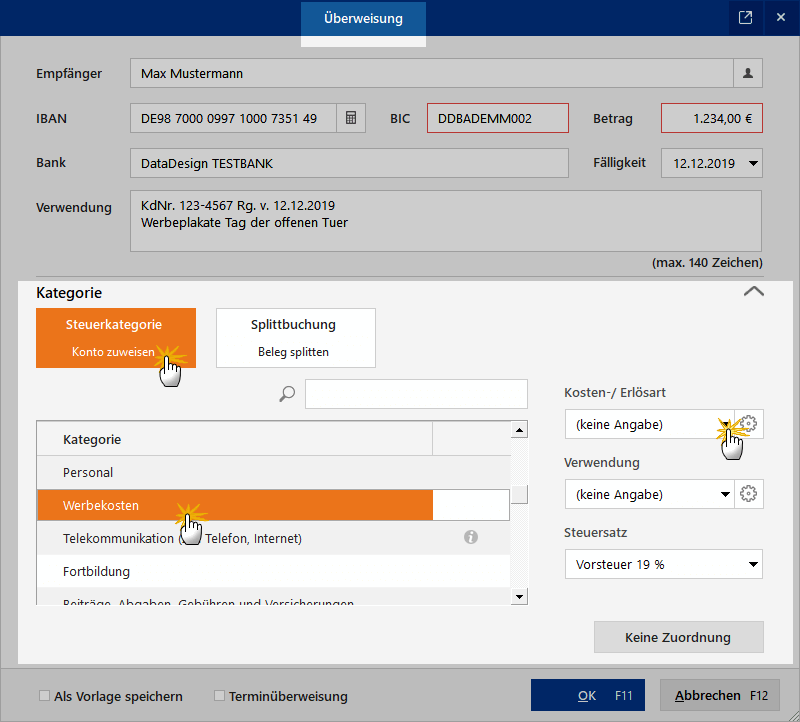The height and width of the screenshot is (722, 800).
Task: Show info icon for Telekommunikation row
Action: click(470, 537)
